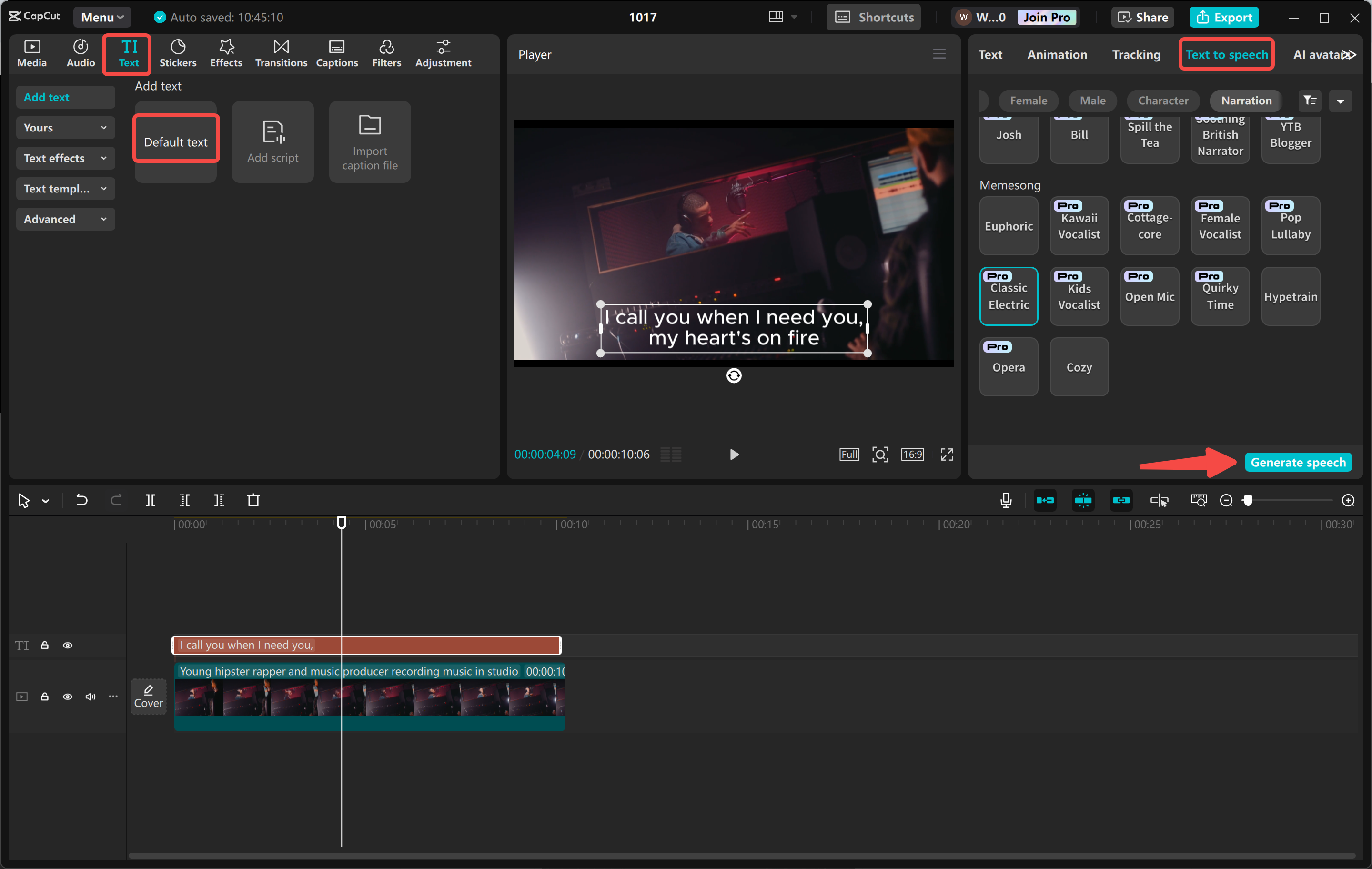This screenshot has height=869, width=1372.
Task: Lock the text track
Action: click(x=44, y=645)
